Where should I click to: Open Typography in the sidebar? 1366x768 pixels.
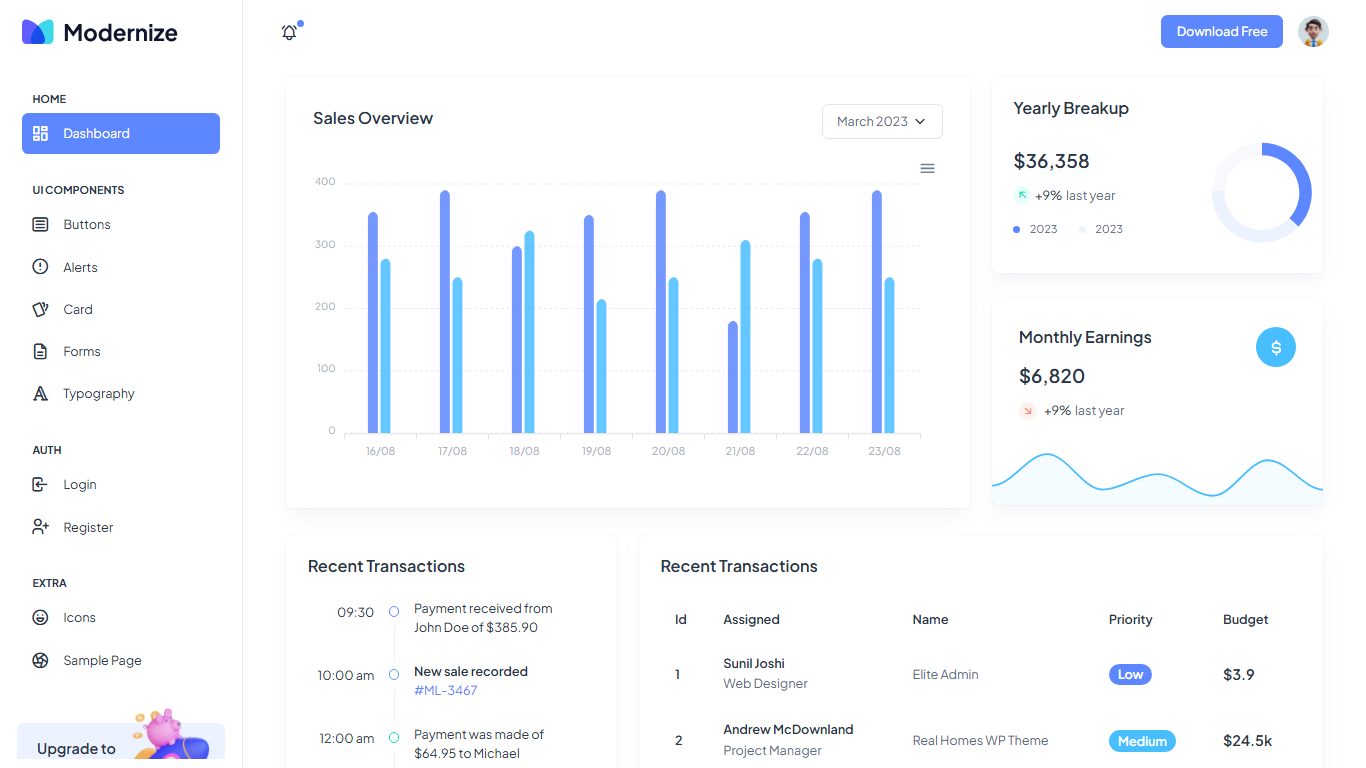pos(99,393)
